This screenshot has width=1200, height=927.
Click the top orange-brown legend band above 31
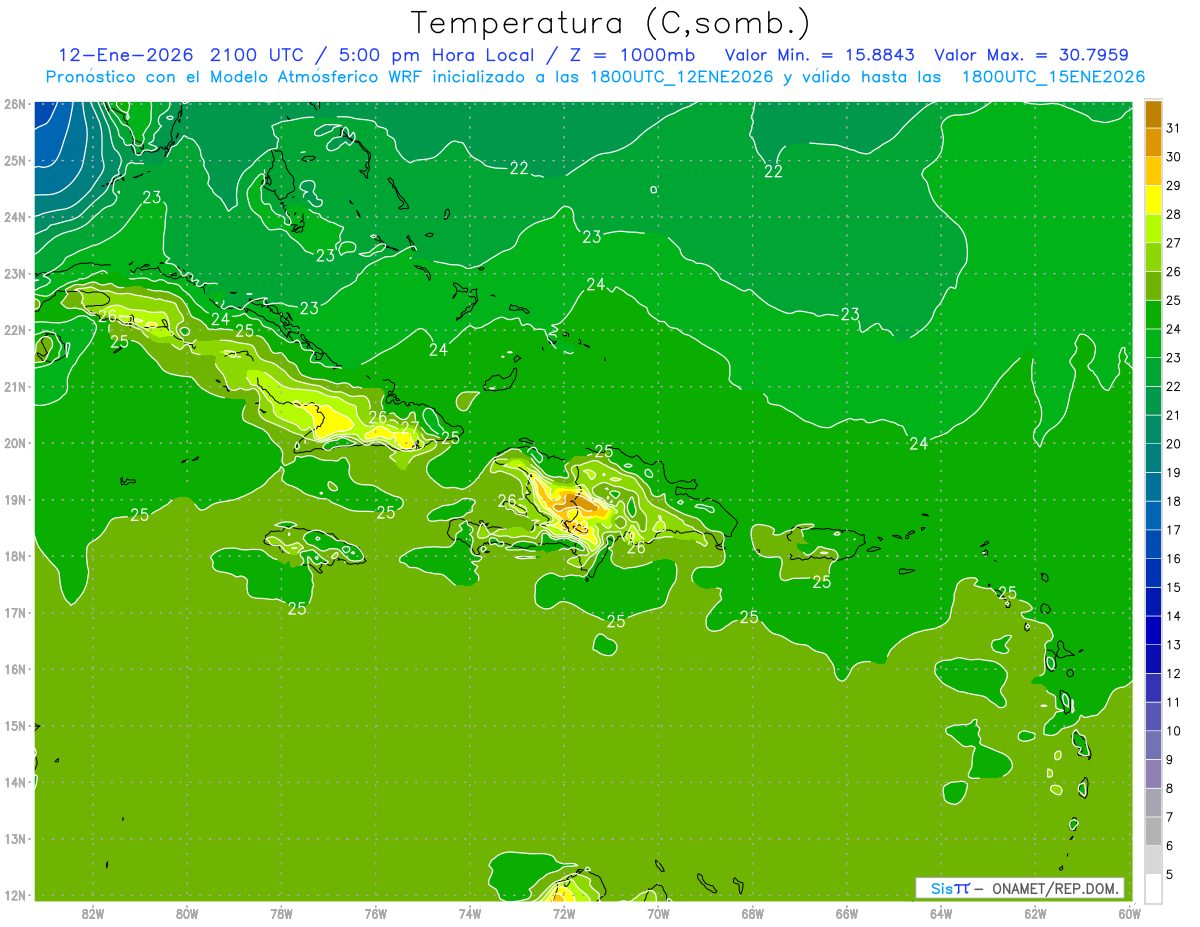pos(1153,113)
